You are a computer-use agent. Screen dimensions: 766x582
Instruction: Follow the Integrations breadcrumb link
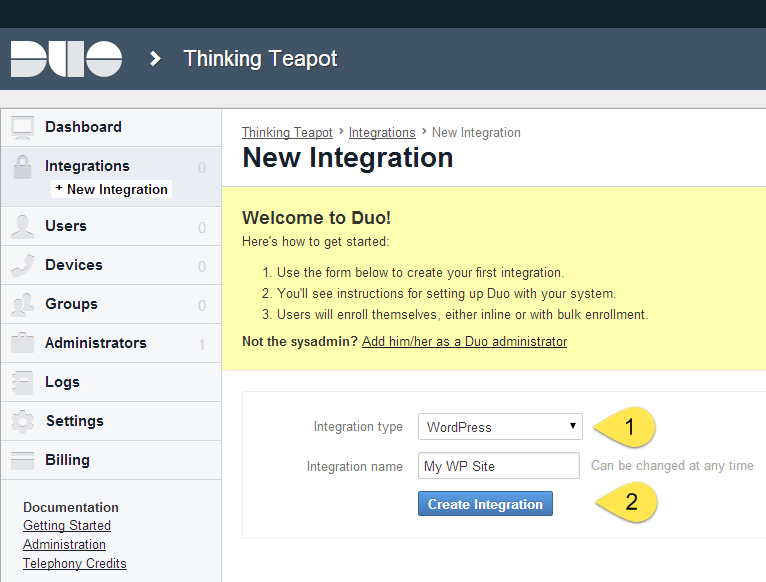382,132
